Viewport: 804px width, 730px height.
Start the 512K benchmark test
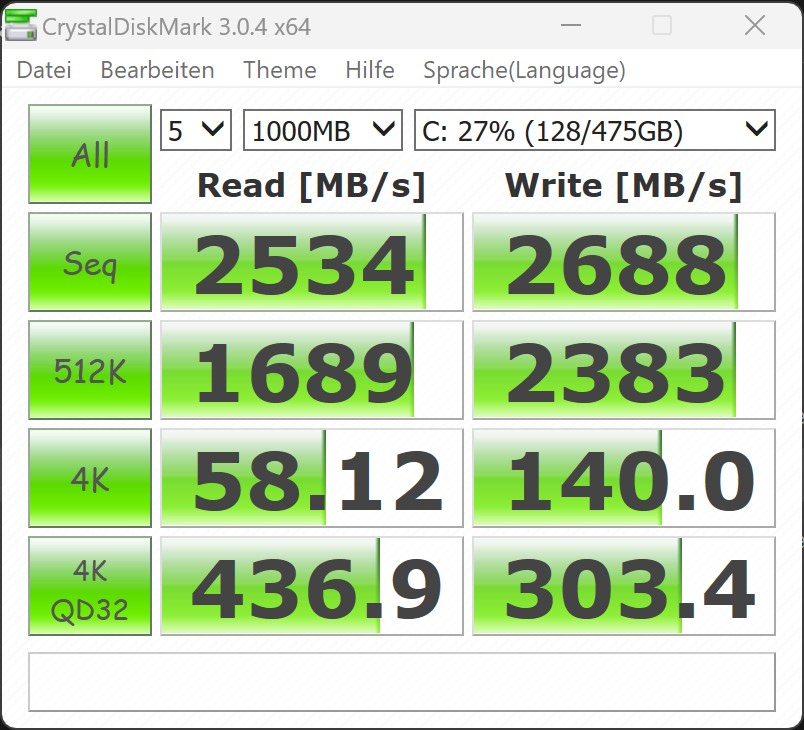point(90,370)
